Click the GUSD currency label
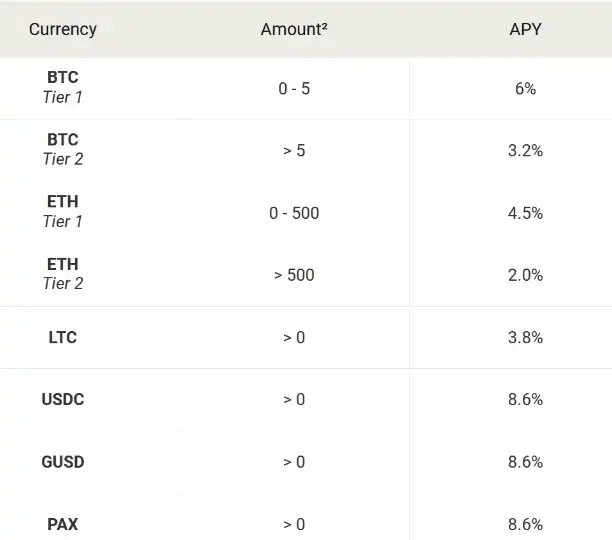Screen dimensions: 612x540 [63, 462]
